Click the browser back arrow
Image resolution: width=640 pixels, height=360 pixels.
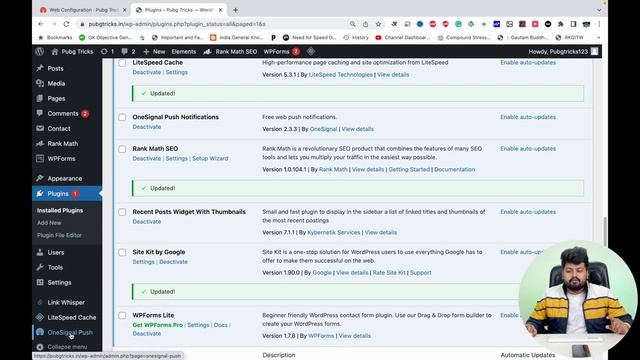click(41, 24)
